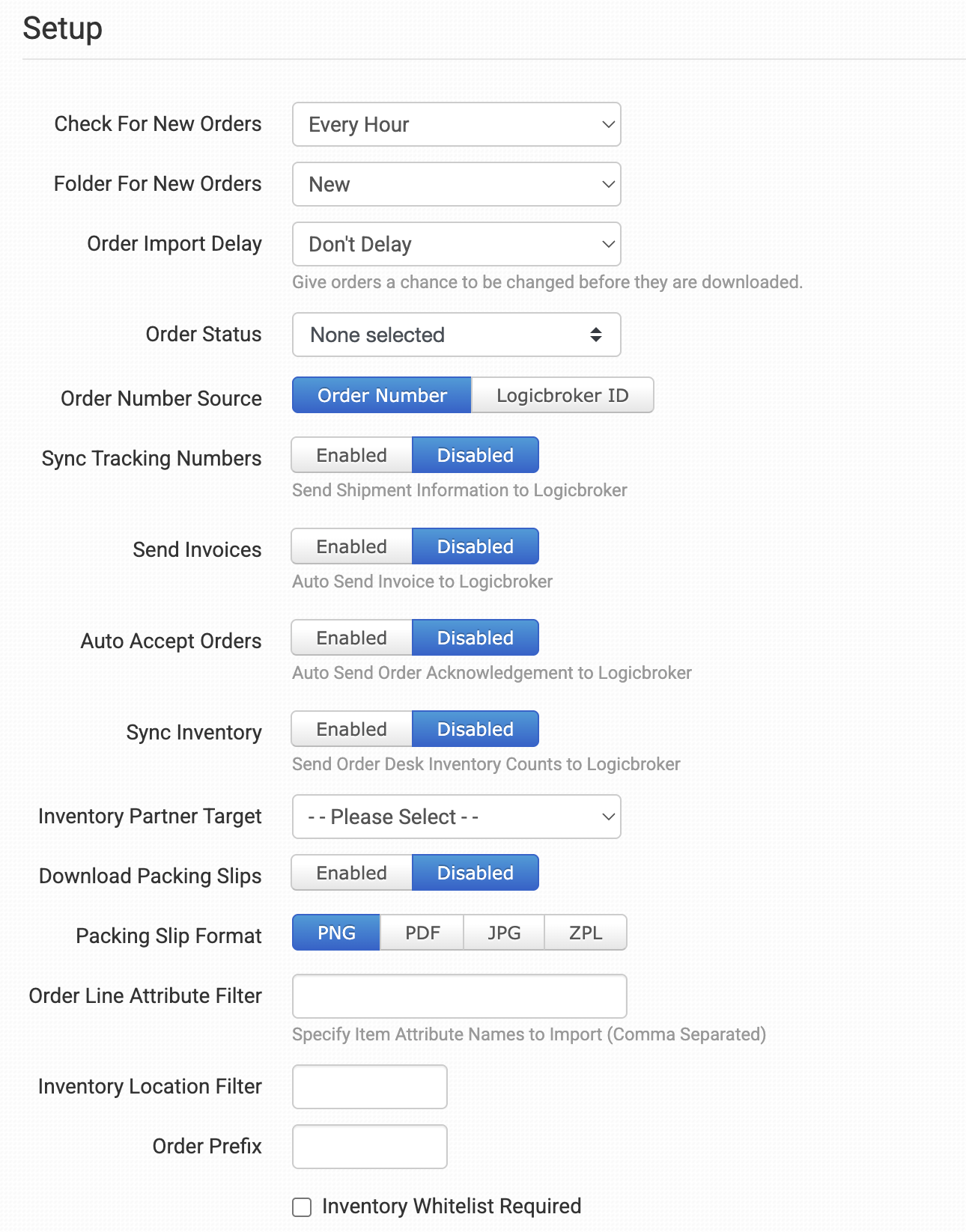
Task: Expand the Folder For New Orders dropdown
Action: click(x=456, y=184)
